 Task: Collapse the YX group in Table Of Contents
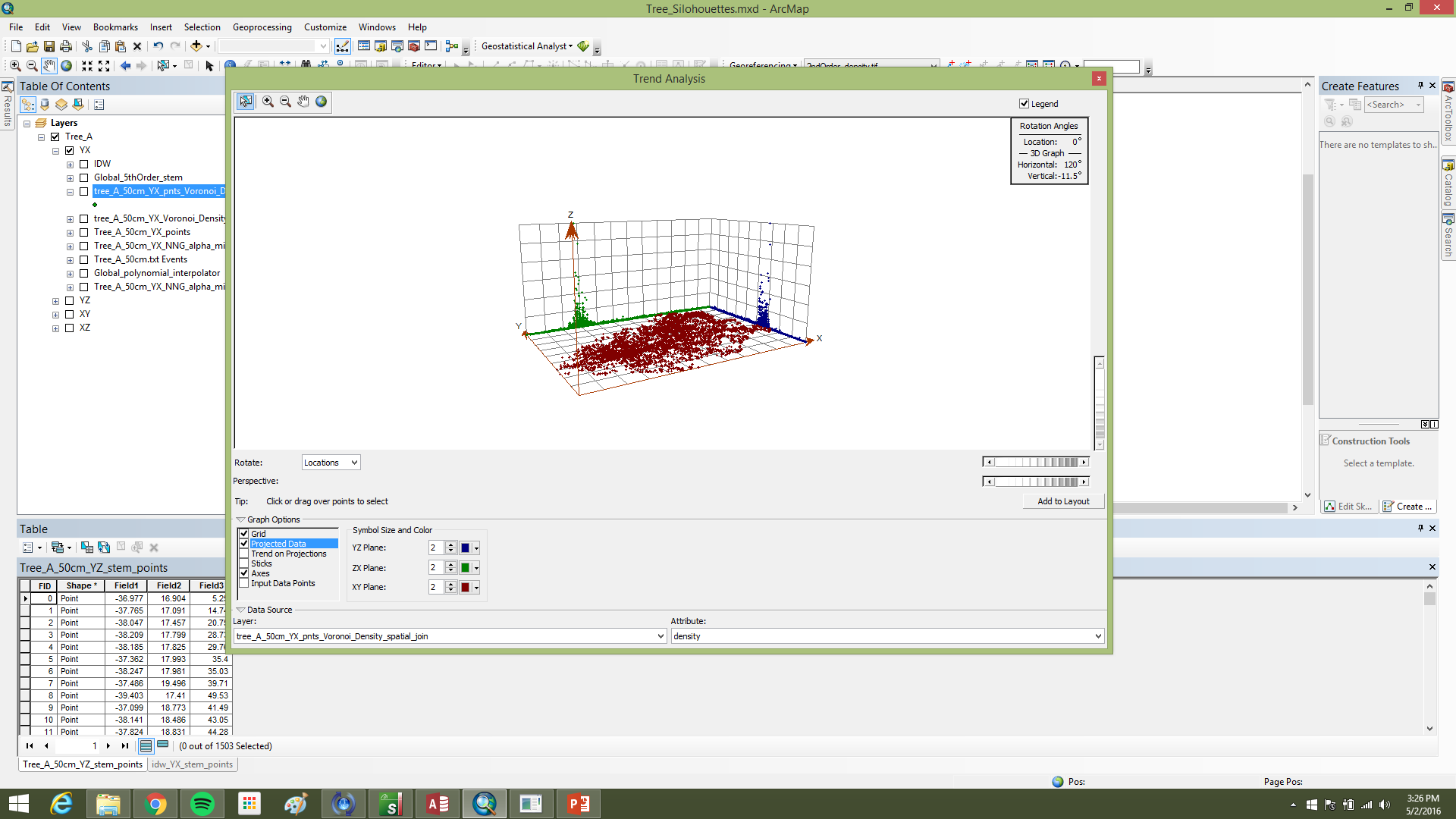(x=55, y=150)
